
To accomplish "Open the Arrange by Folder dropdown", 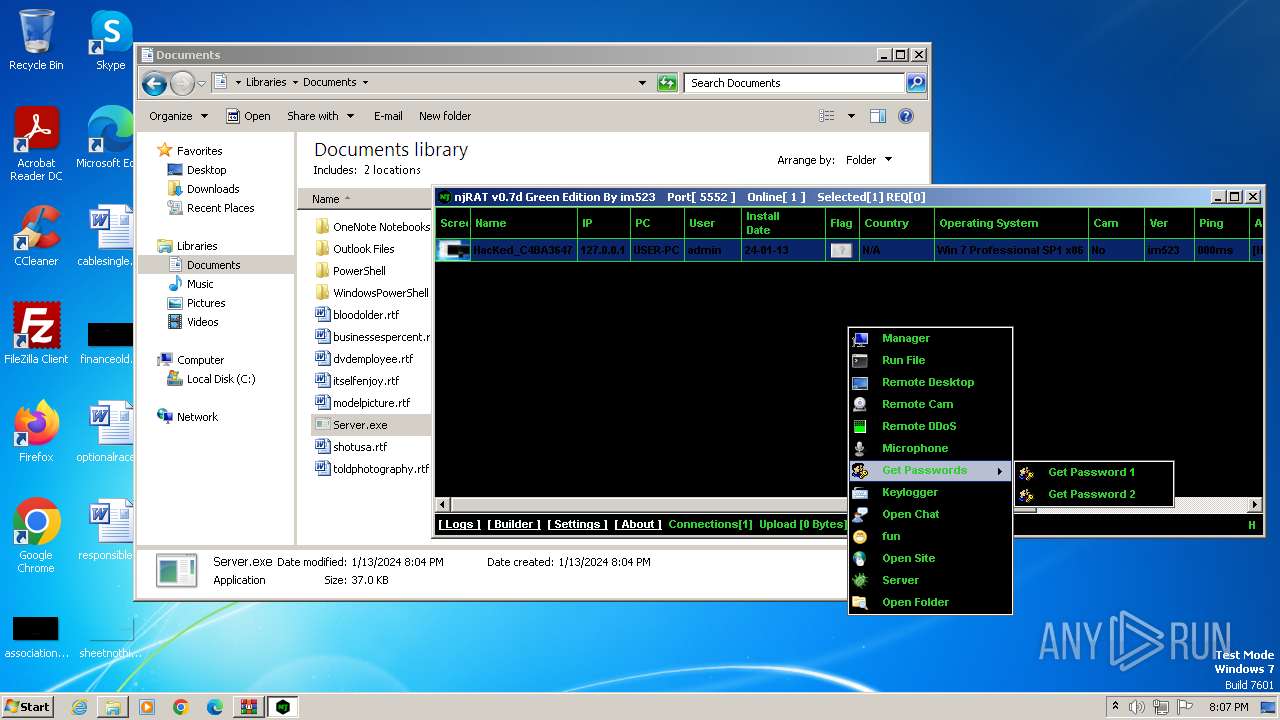I will [869, 160].
